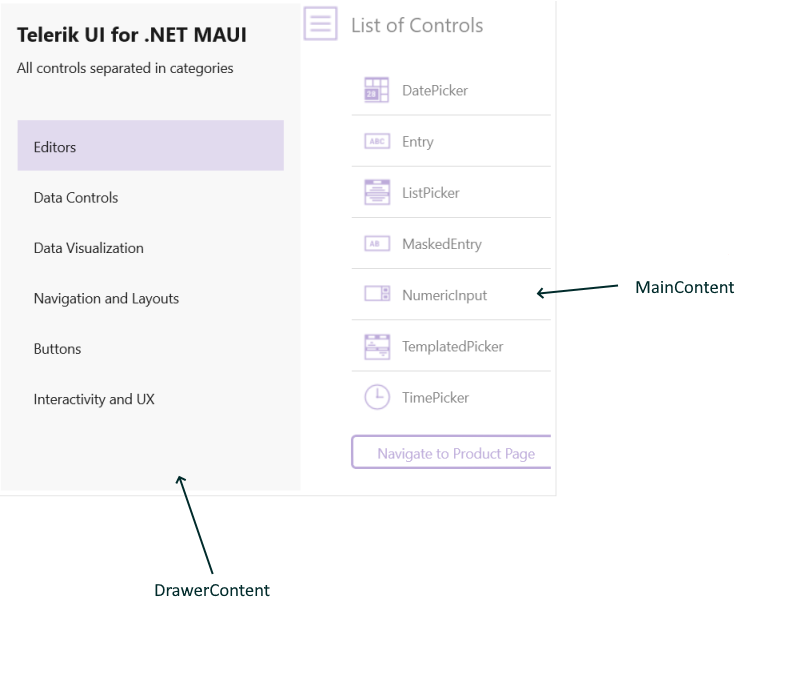800x700 pixels.
Task: Click the TemplatedPicker icon
Action: click(377, 345)
